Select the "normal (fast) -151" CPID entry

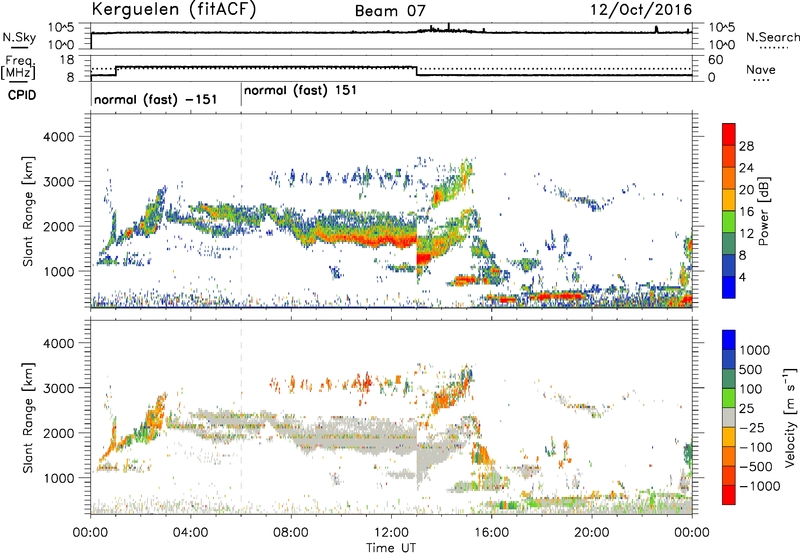click(156, 99)
